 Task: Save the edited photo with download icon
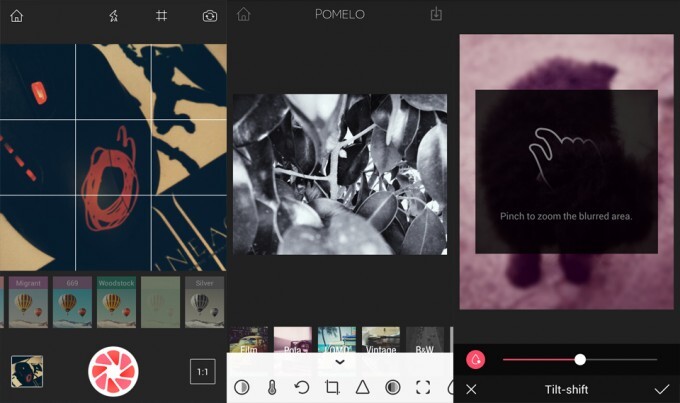(436, 14)
